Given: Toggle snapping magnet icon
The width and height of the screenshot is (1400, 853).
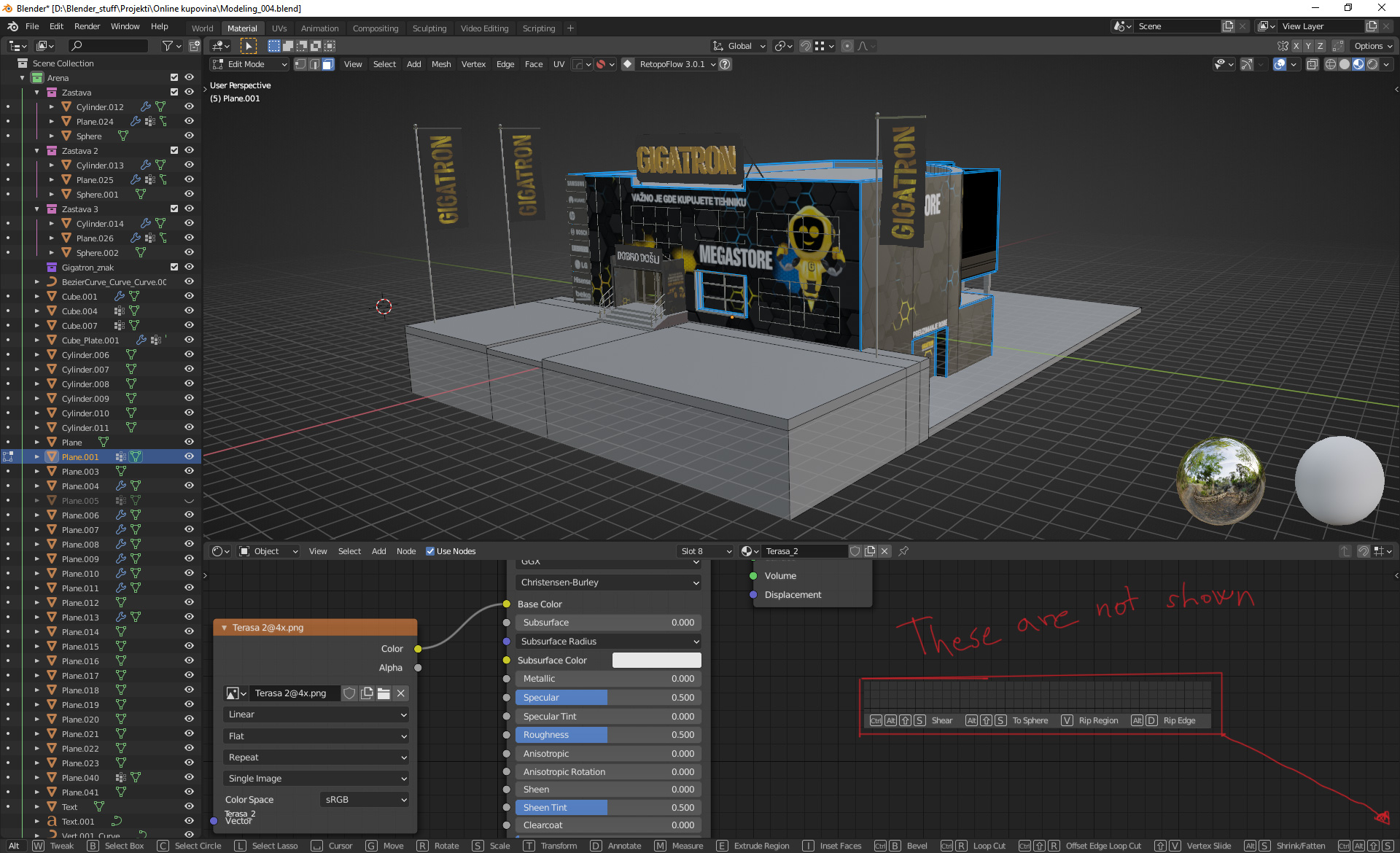Looking at the screenshot, I should (x=806, y=46).
